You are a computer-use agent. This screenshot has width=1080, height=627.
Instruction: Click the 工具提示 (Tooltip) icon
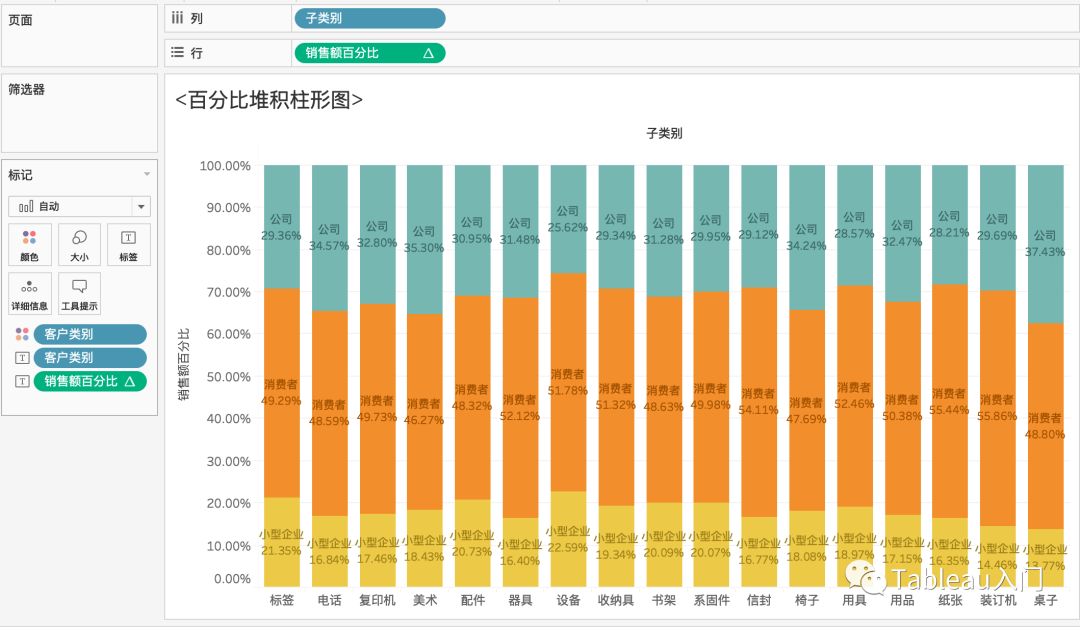tap(79, 293)
